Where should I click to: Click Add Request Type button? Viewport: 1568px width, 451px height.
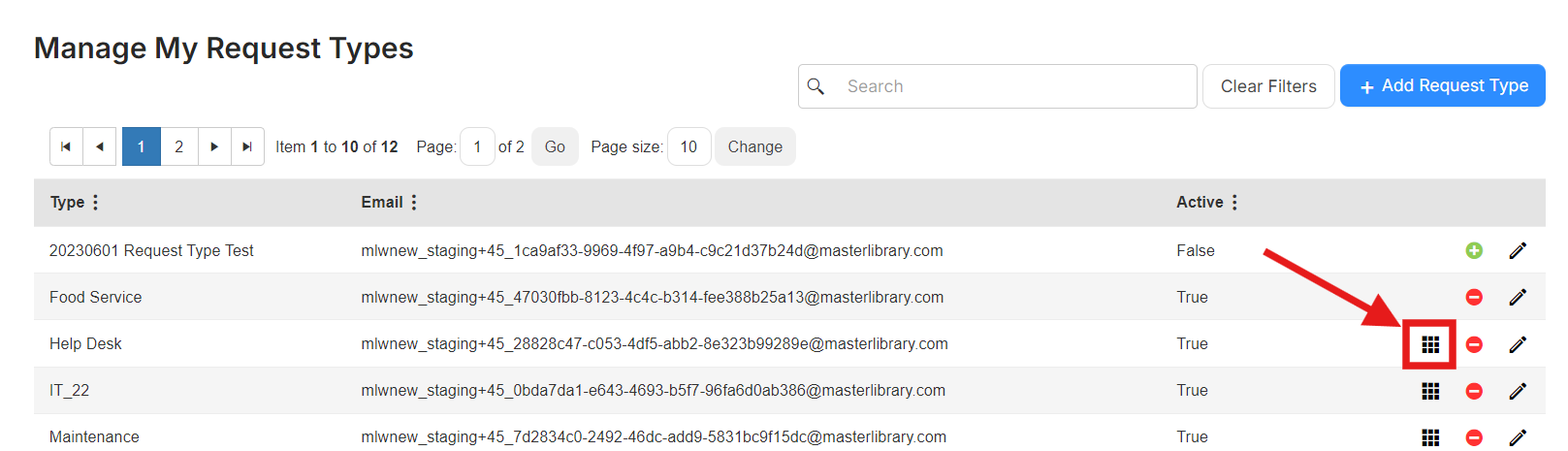[x=1442, y=86]
